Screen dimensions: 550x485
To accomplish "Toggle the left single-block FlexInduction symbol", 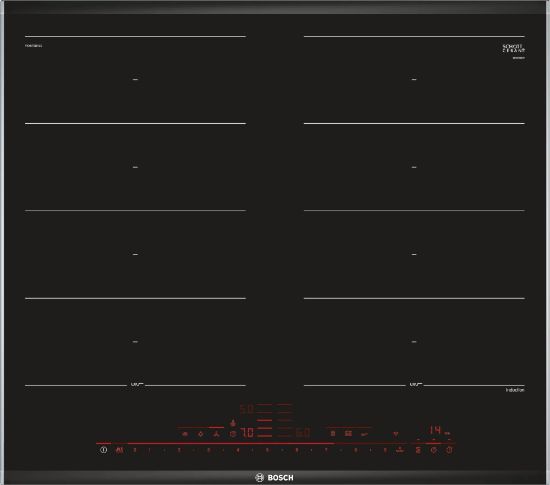I will click(x=333, y=434).
